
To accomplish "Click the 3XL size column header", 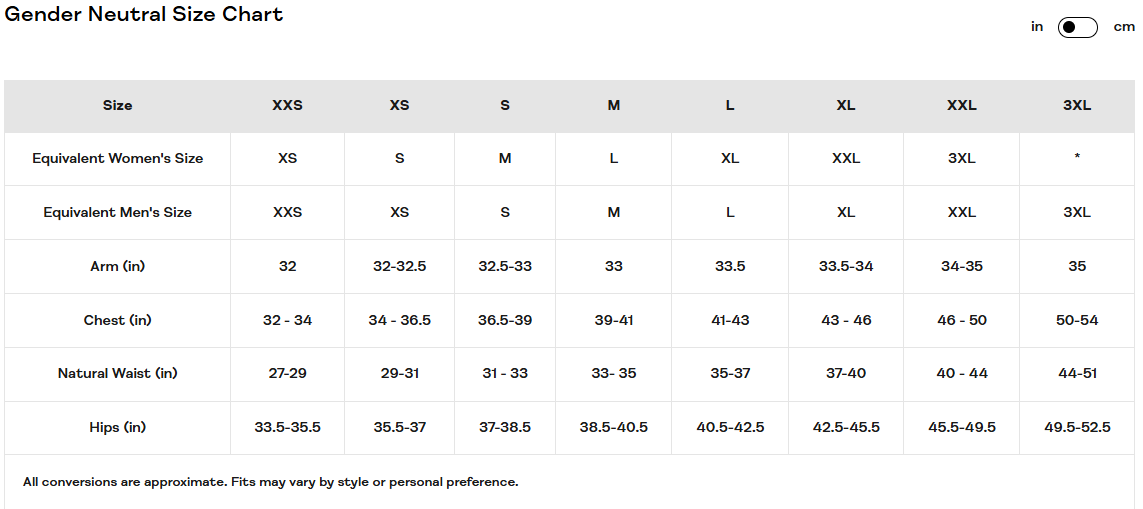I will (1077, 105).
